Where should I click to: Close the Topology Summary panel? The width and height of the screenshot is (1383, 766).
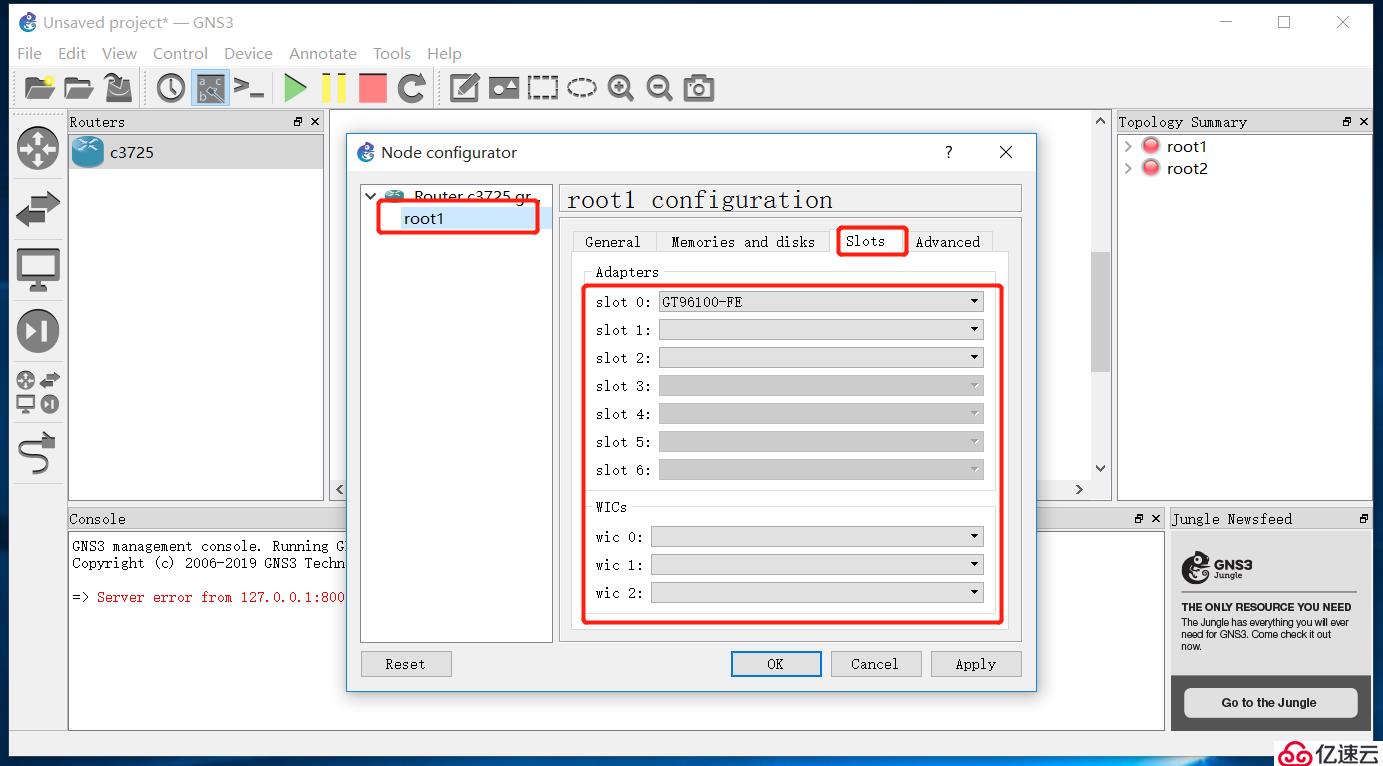(1364, 122)
